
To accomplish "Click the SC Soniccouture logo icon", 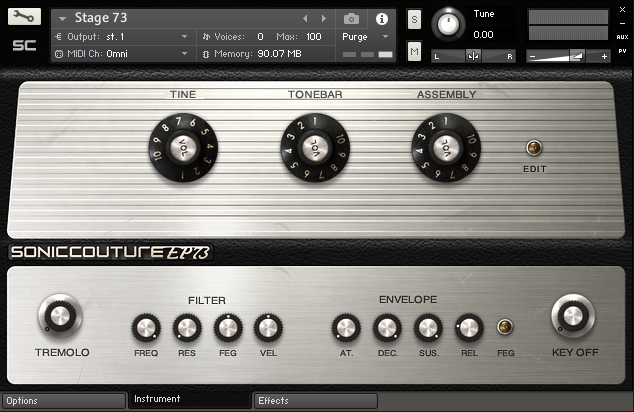I will 24,45.
